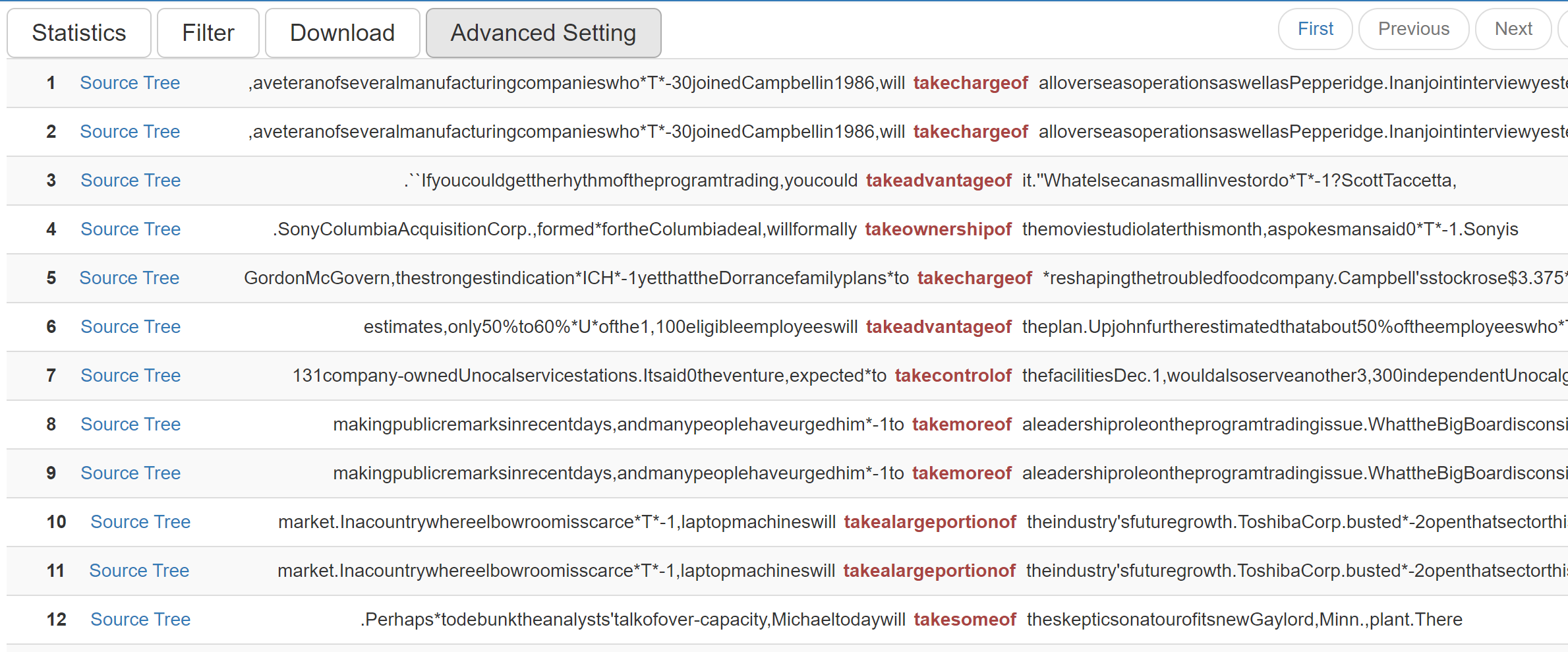Navigate to the Next results page

1513,29
